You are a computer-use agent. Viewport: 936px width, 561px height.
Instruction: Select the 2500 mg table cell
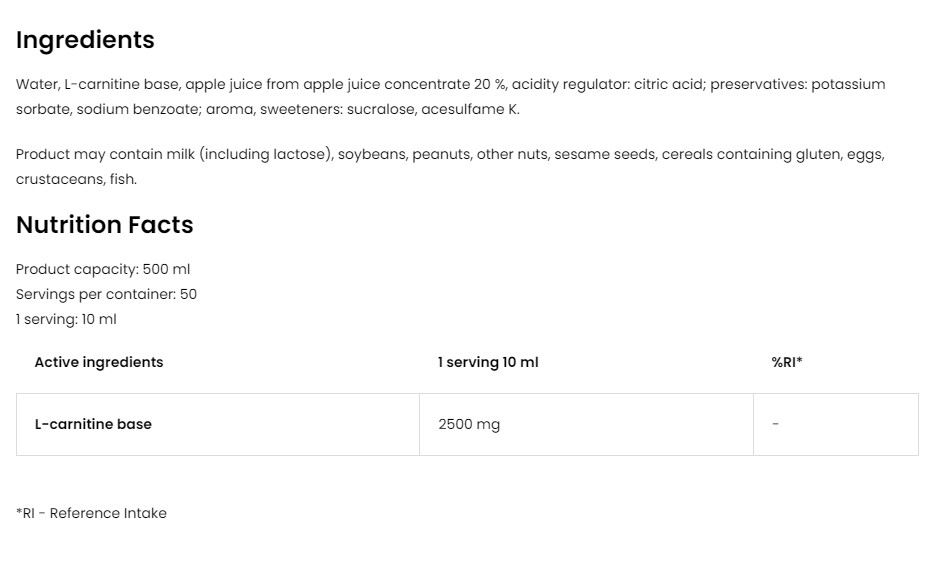586,424
